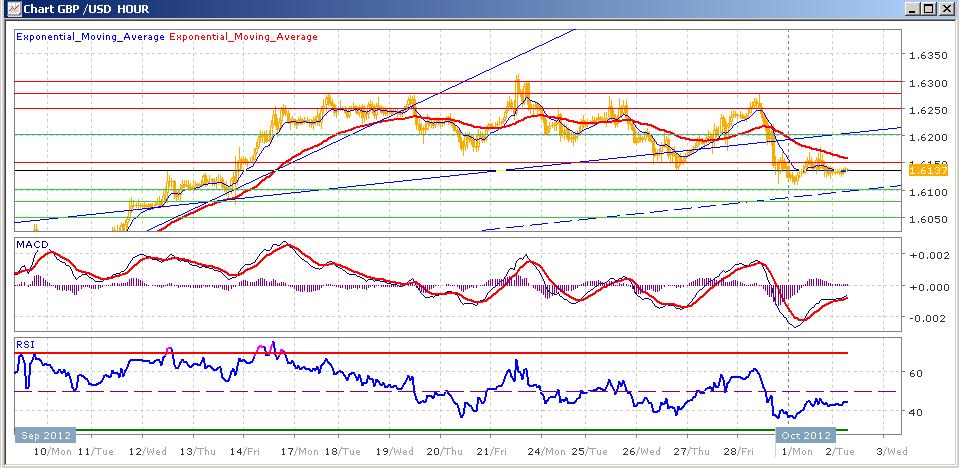
Task: Click the 1.6300 price axis label
Action: [x=927, y=83]
